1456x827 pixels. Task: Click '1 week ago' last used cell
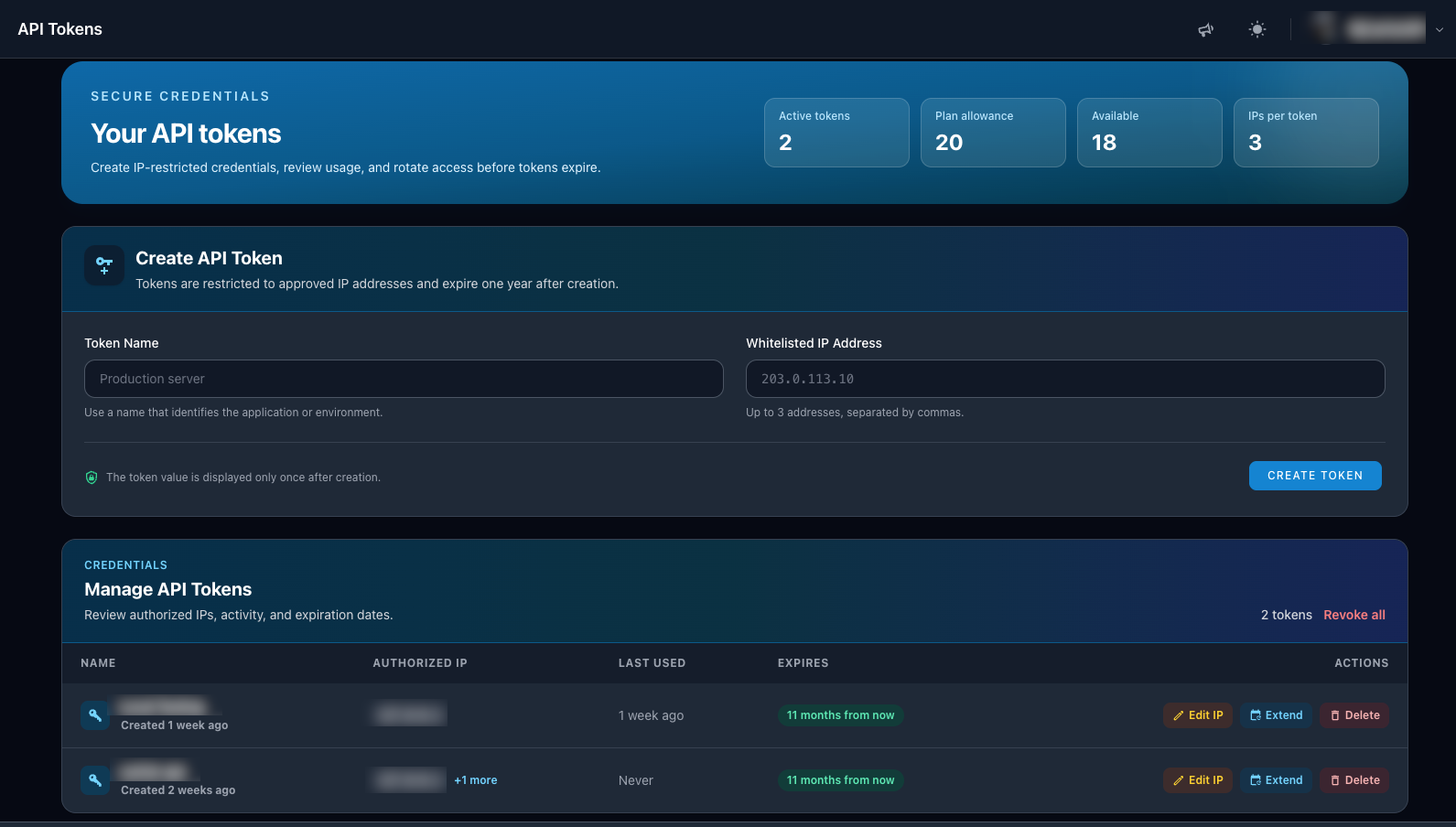pyautogui.click(x=651, y=715)
